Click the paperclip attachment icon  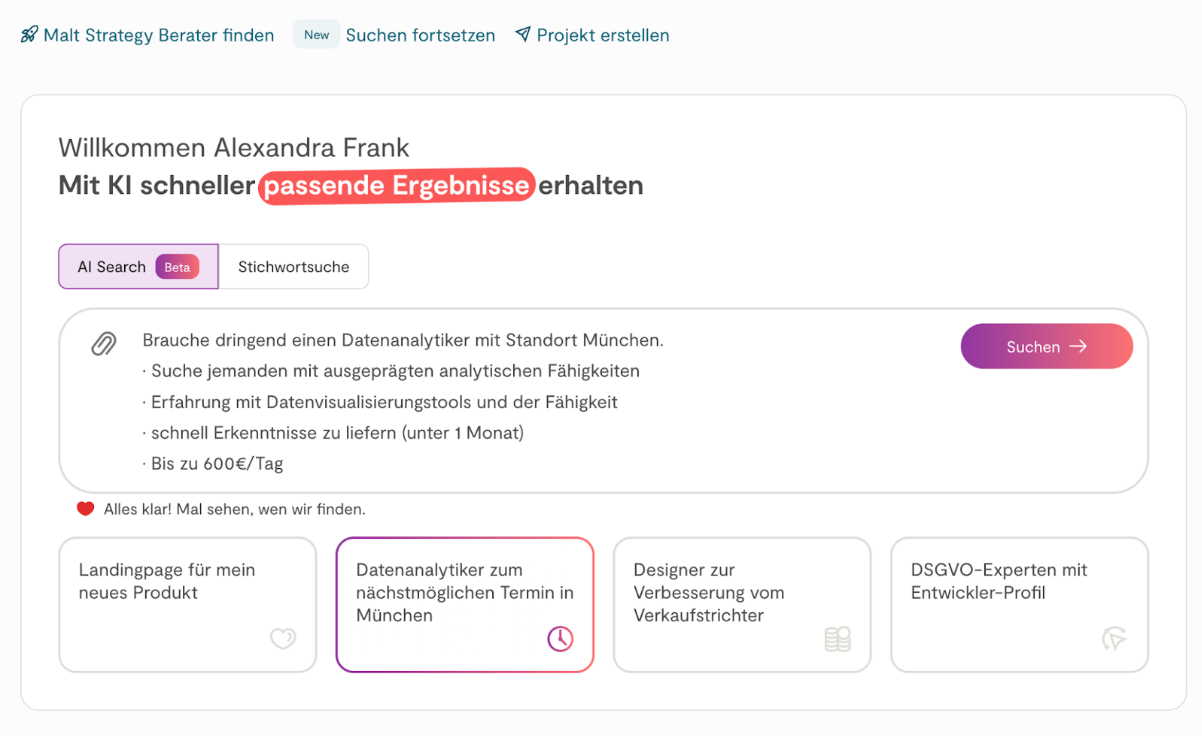pos(104,345)
